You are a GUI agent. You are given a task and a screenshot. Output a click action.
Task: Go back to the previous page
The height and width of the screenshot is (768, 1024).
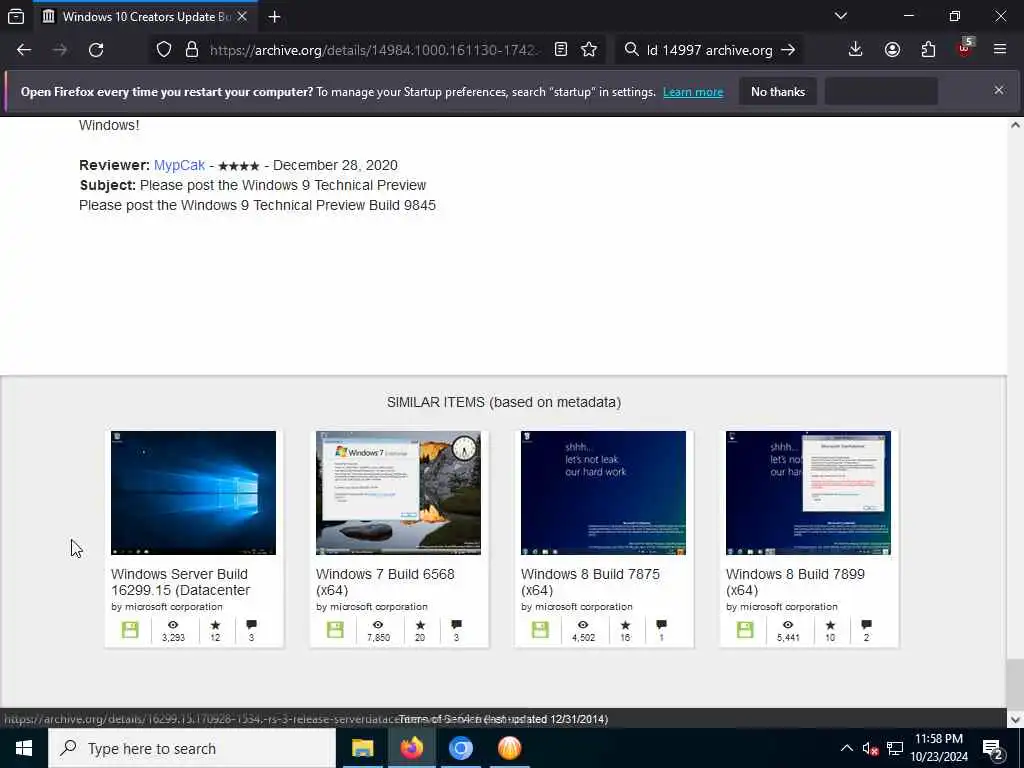pyautogui.click(x=24, y=50)
